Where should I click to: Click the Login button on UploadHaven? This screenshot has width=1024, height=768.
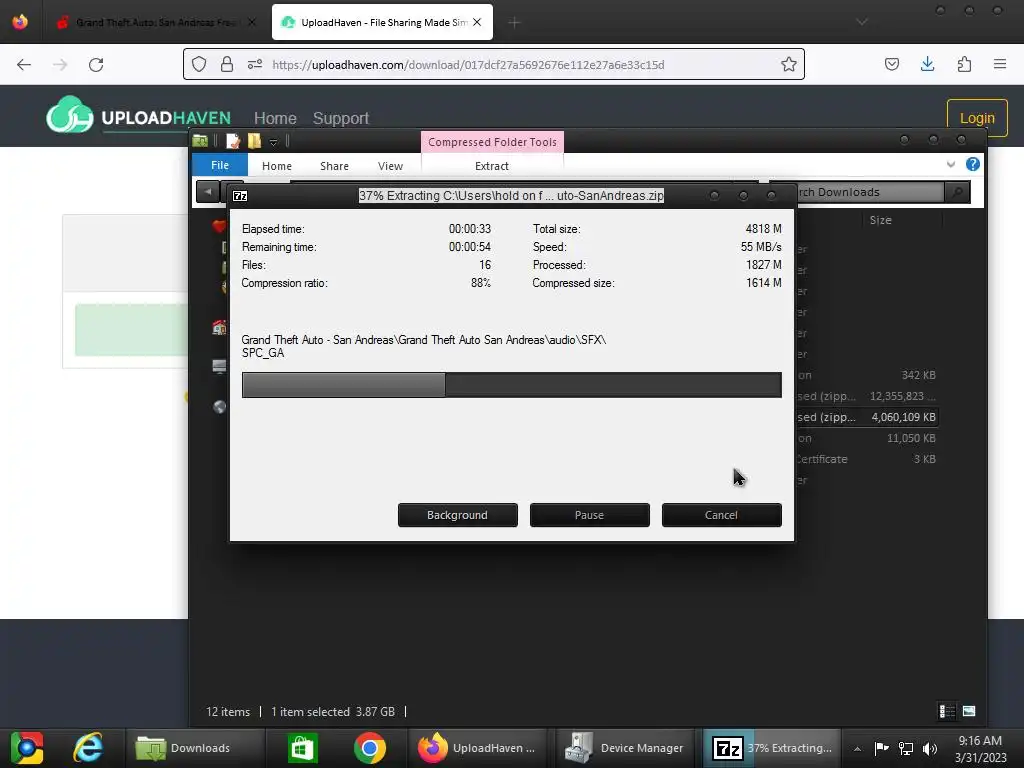point(977,118)
